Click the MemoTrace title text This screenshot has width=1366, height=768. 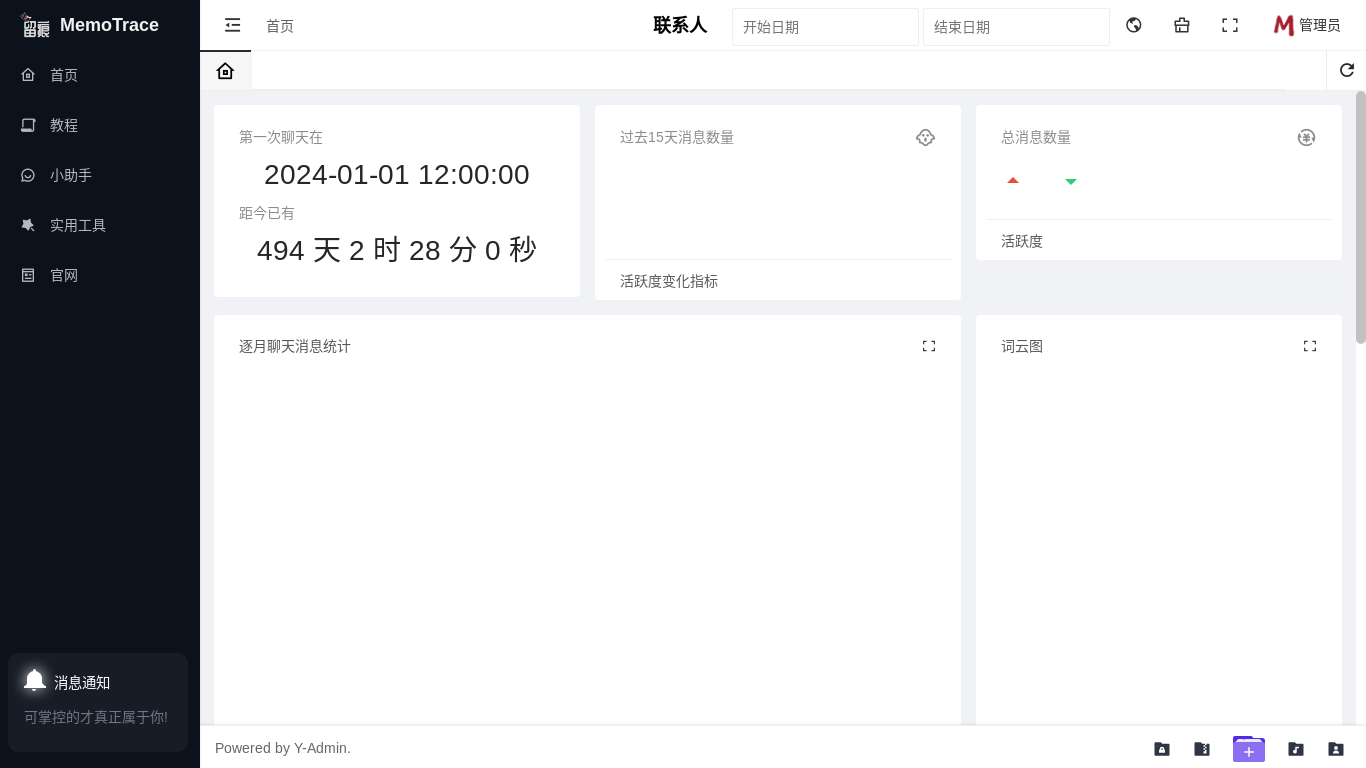[109, 25]
